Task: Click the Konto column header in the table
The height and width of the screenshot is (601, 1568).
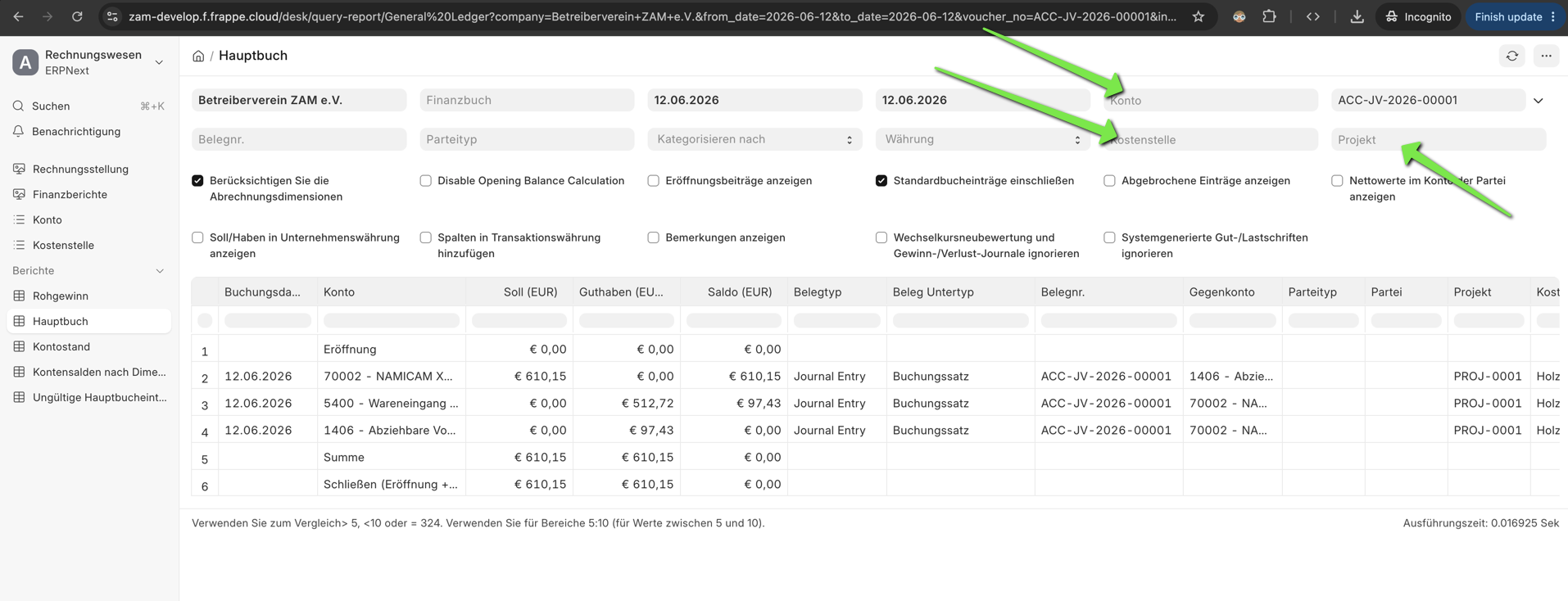Action: click(x=391, y=291)
